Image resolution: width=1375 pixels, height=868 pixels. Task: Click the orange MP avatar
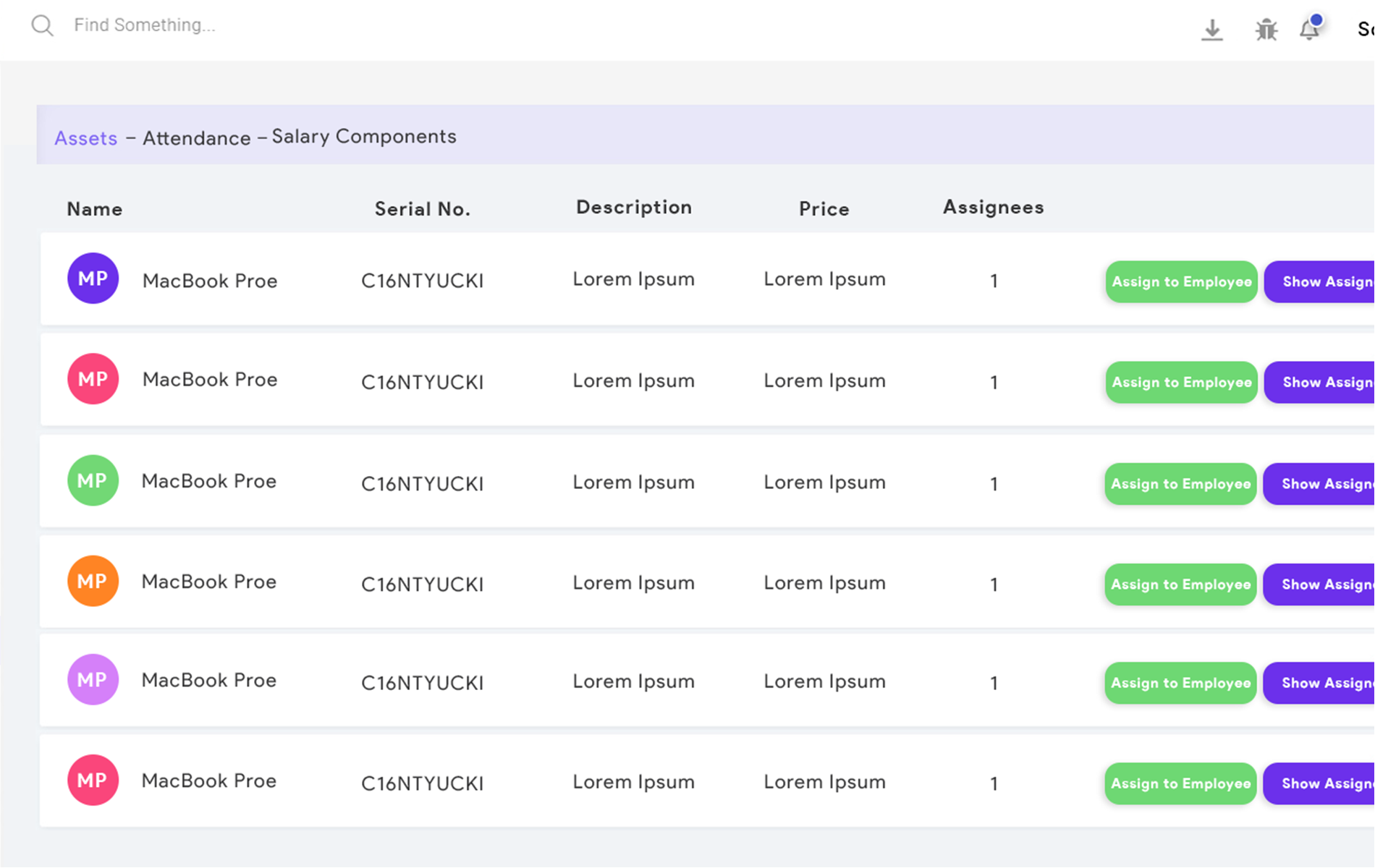click(93, 581)
